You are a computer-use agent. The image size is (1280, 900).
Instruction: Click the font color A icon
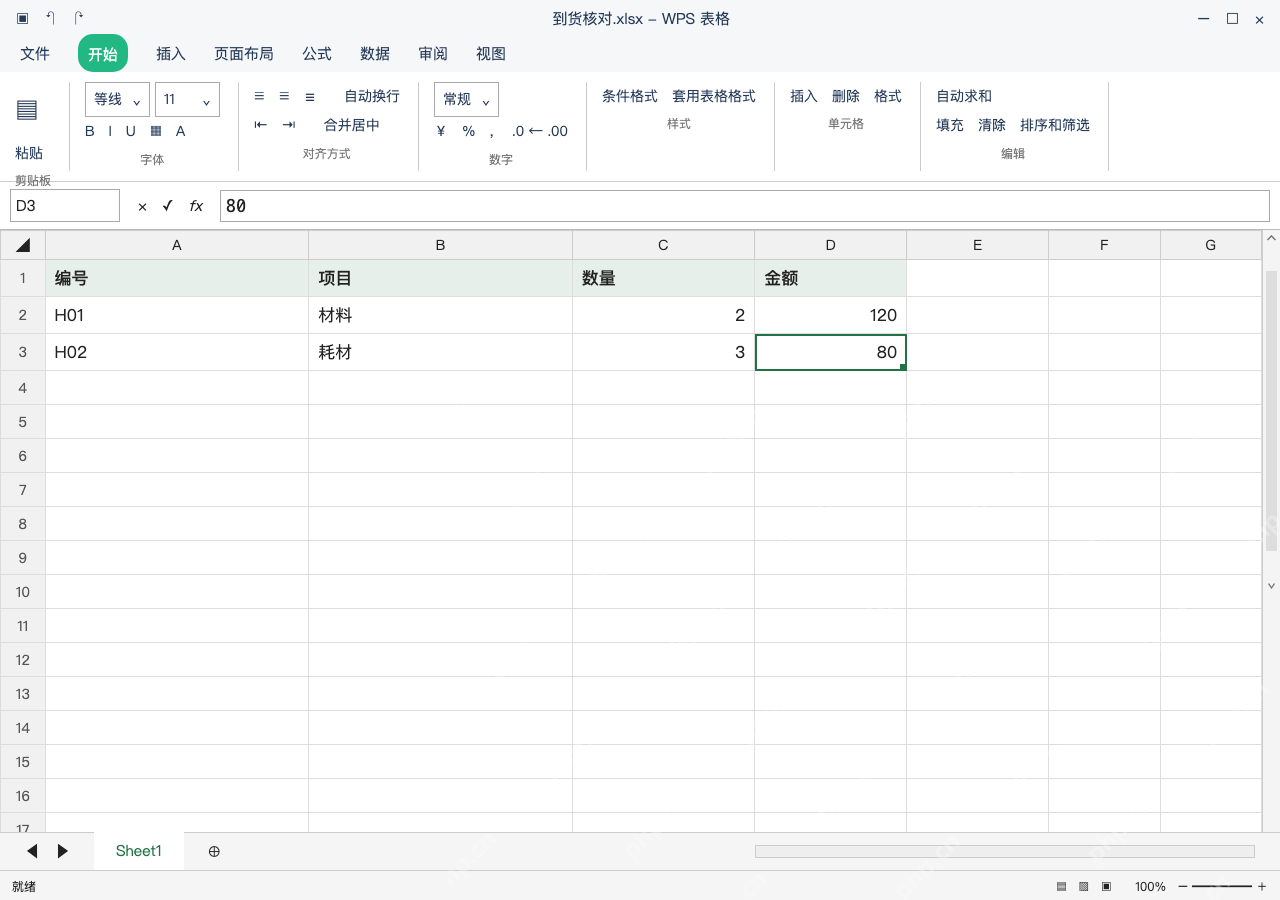(181, 131)
